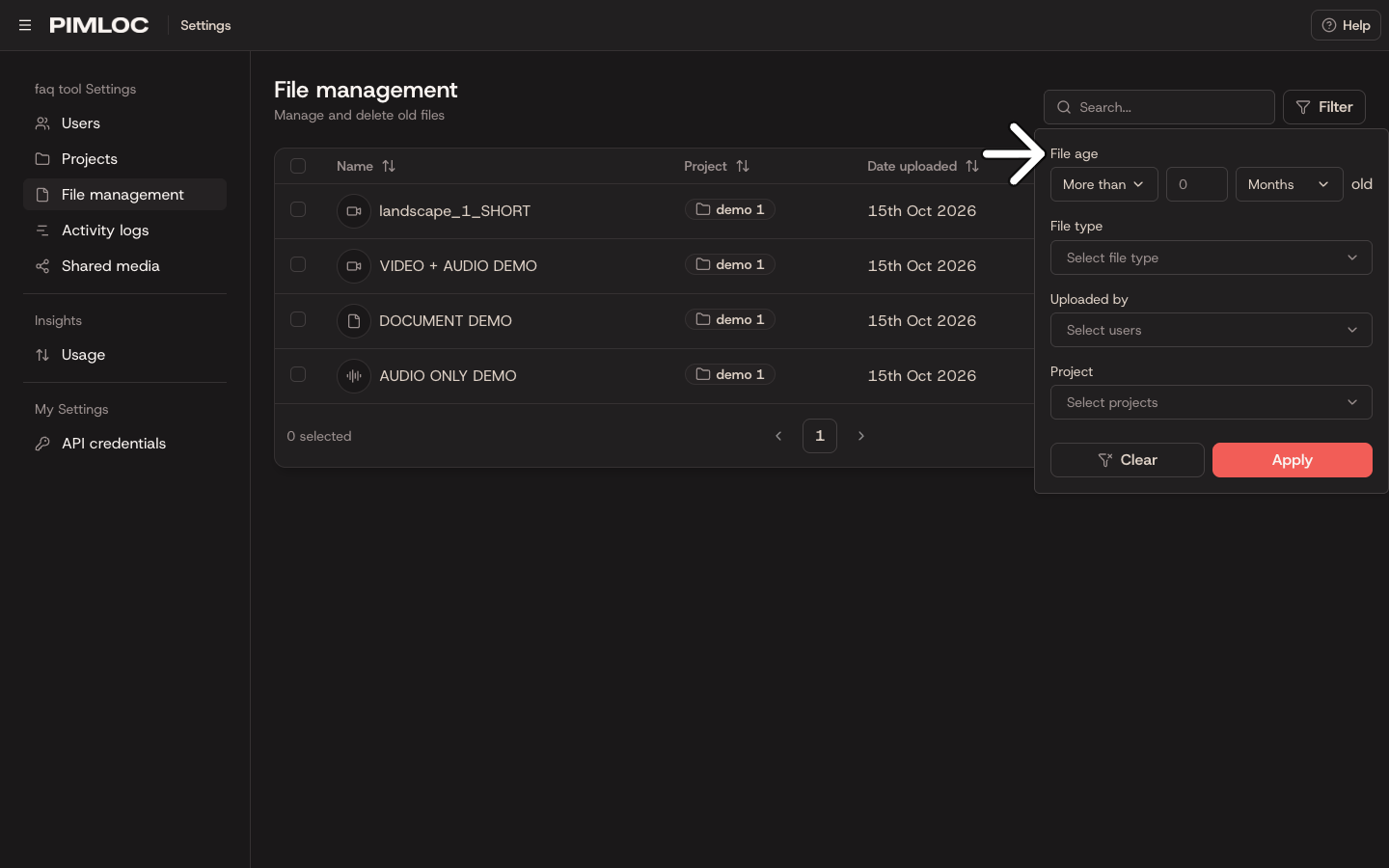The height and width of the screenshot is (868, 1389).
Task: Open the More than comparison dropdown
Action: [1103, 184]
